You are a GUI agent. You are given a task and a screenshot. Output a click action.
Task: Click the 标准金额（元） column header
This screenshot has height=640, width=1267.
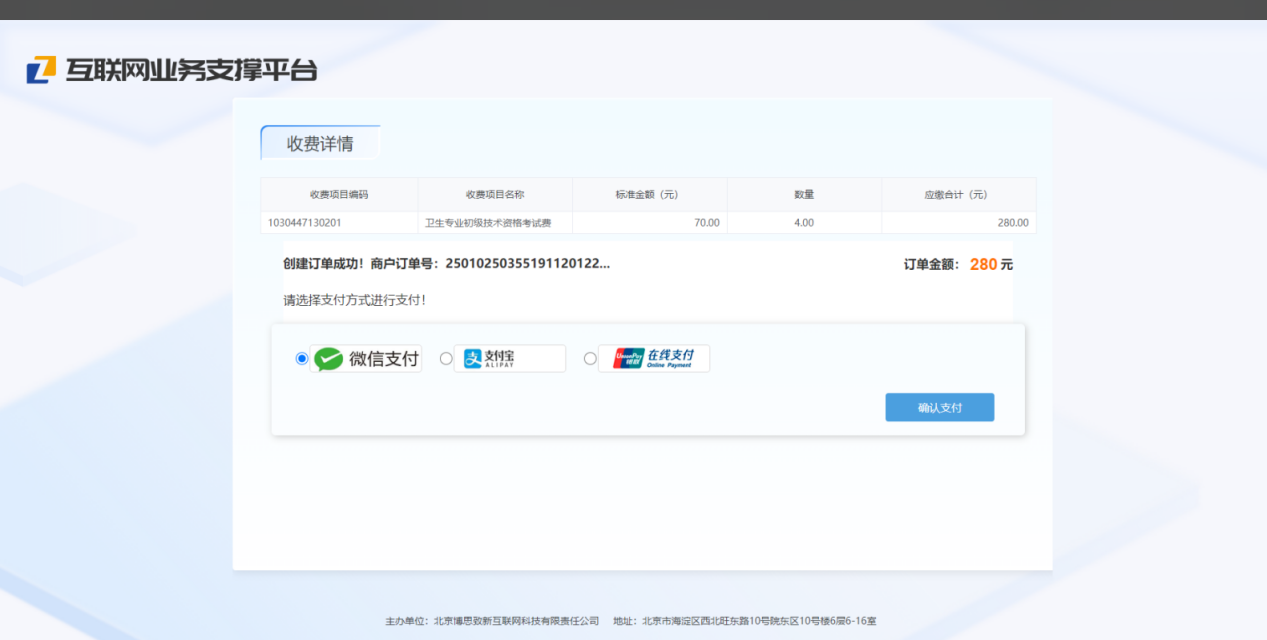pyautogui.click(x=649, y=195)
